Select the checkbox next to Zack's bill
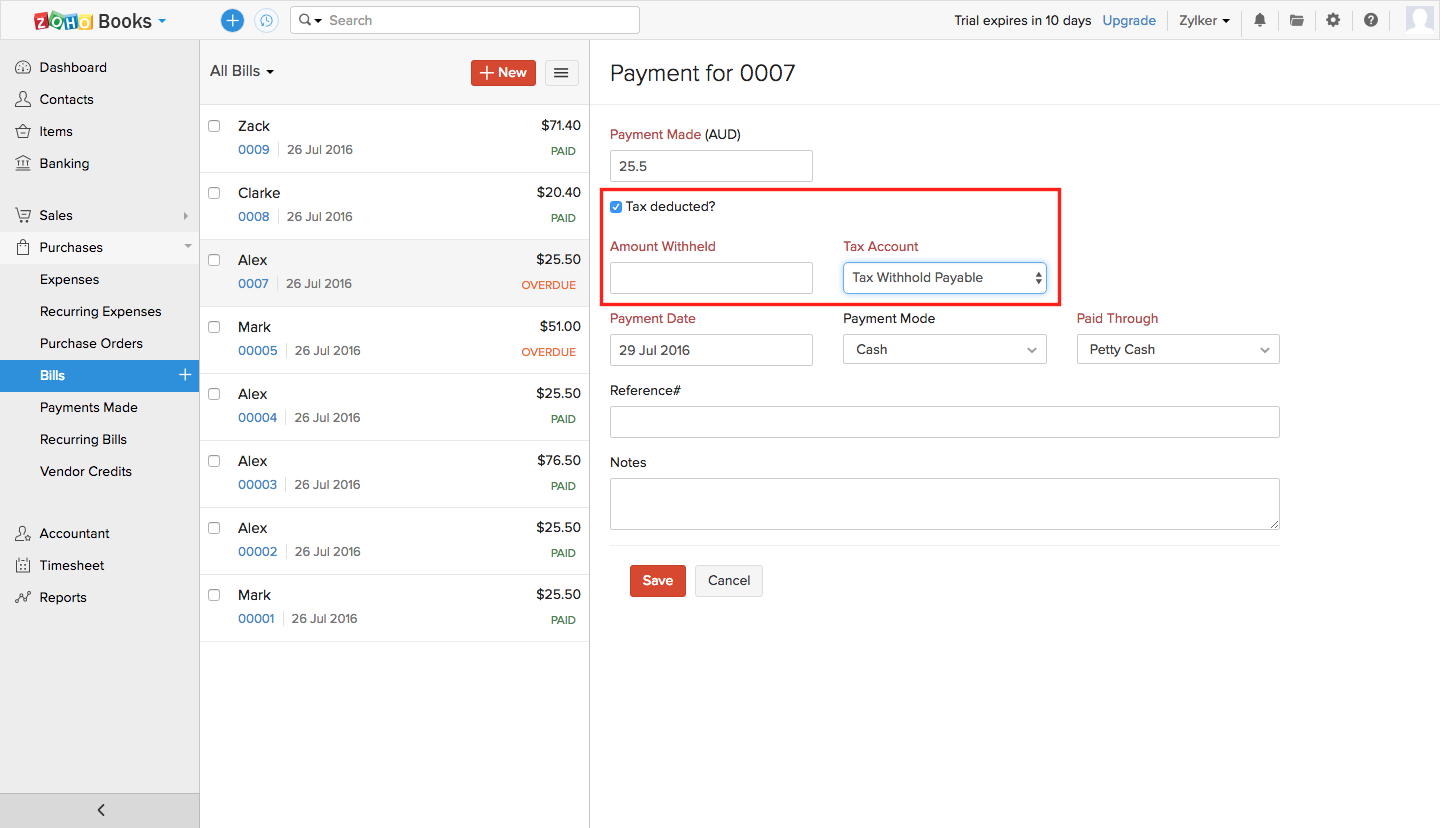This screenshot has width=1440, height=828. click(x=214, y=126)
